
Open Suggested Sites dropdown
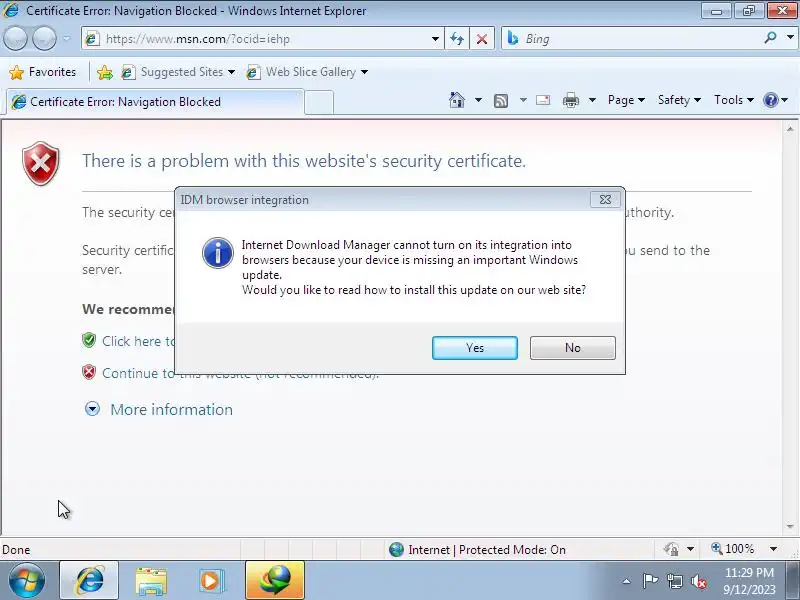point(178,72)
